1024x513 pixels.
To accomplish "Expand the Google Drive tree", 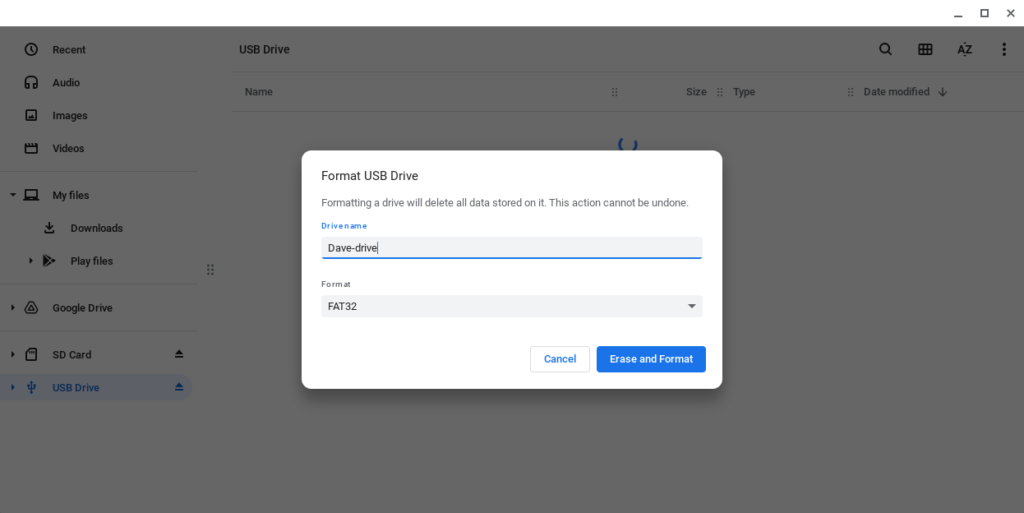I will click(x=12, y=307).
